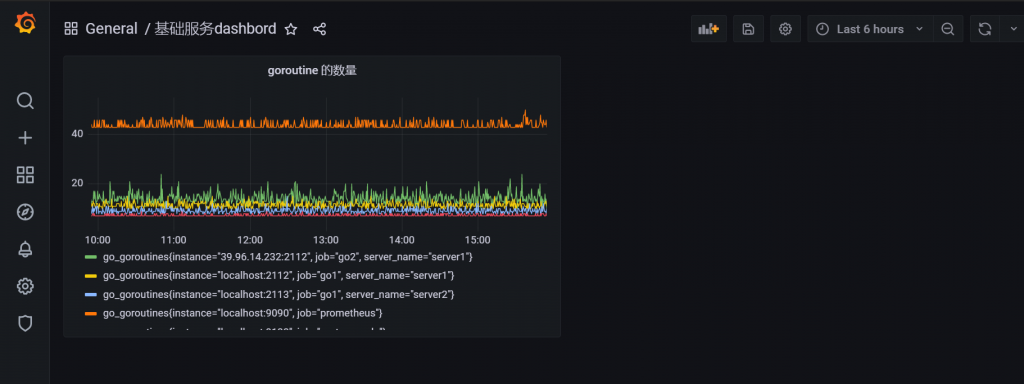
Task: Click the green color swatch for go2 series
Action: coord(91,257)
